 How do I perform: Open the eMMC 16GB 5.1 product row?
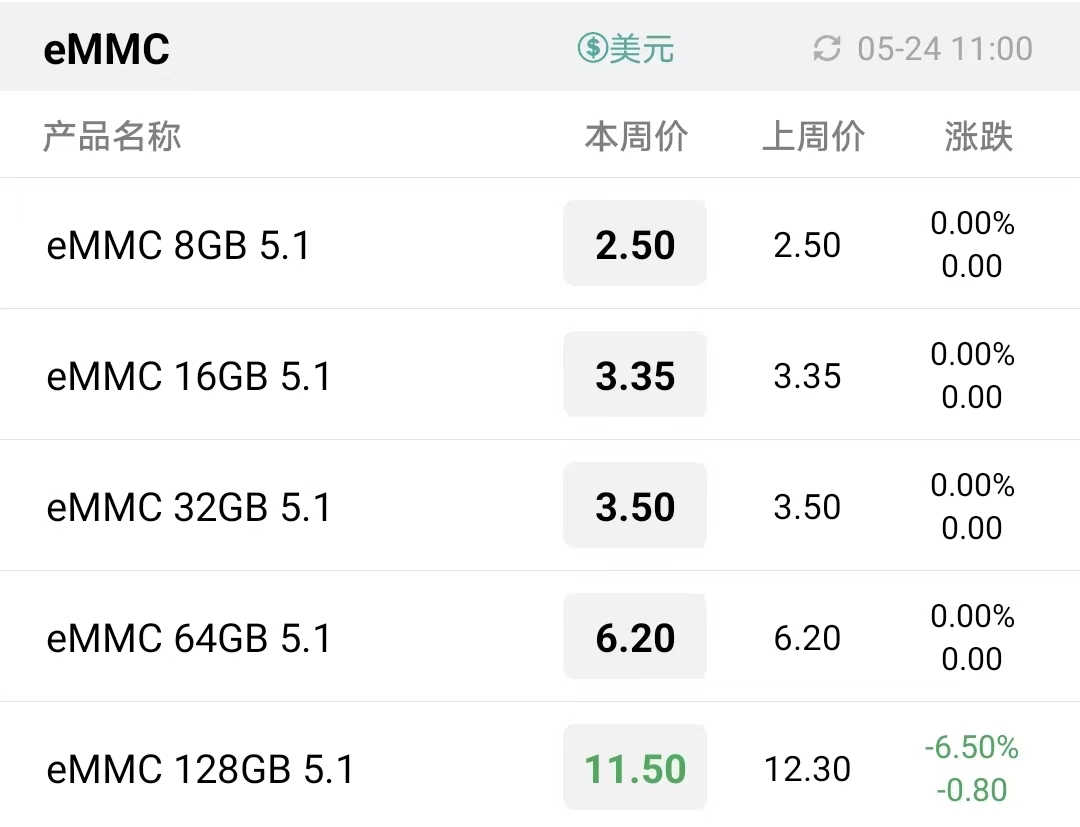tap(540, 375)
